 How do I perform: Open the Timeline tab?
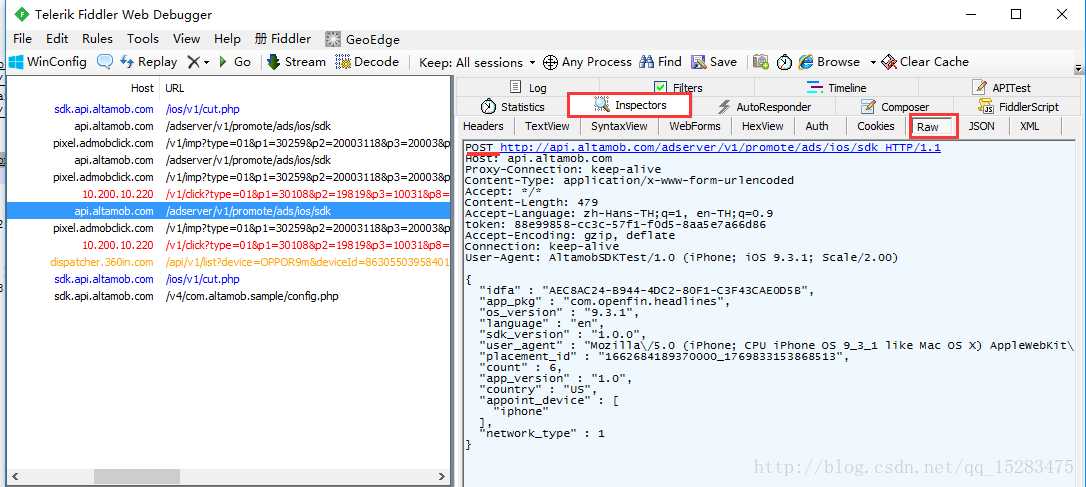(836, 87)
